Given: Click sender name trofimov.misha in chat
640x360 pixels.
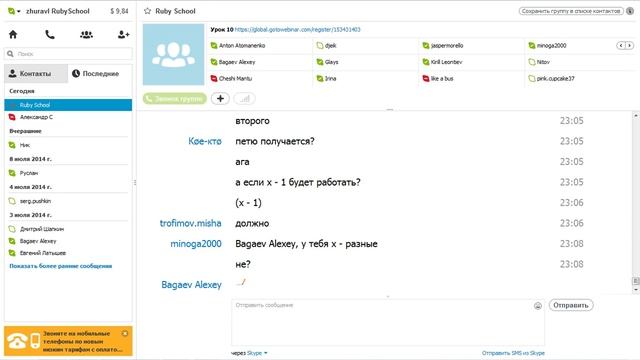Looking at the screenshot, I should 191,223.
